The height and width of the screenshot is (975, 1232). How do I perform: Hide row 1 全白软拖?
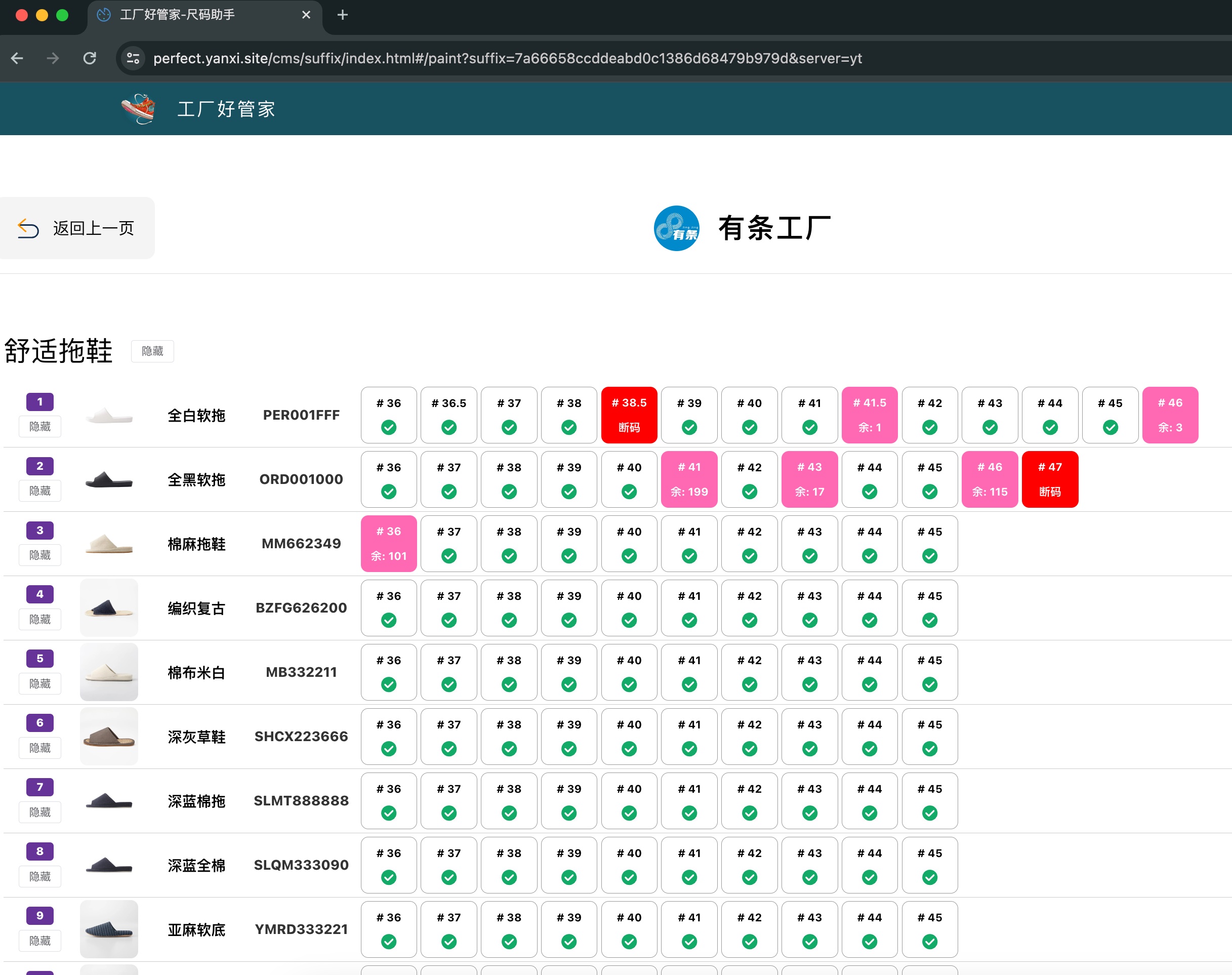(x=40, y=426)
